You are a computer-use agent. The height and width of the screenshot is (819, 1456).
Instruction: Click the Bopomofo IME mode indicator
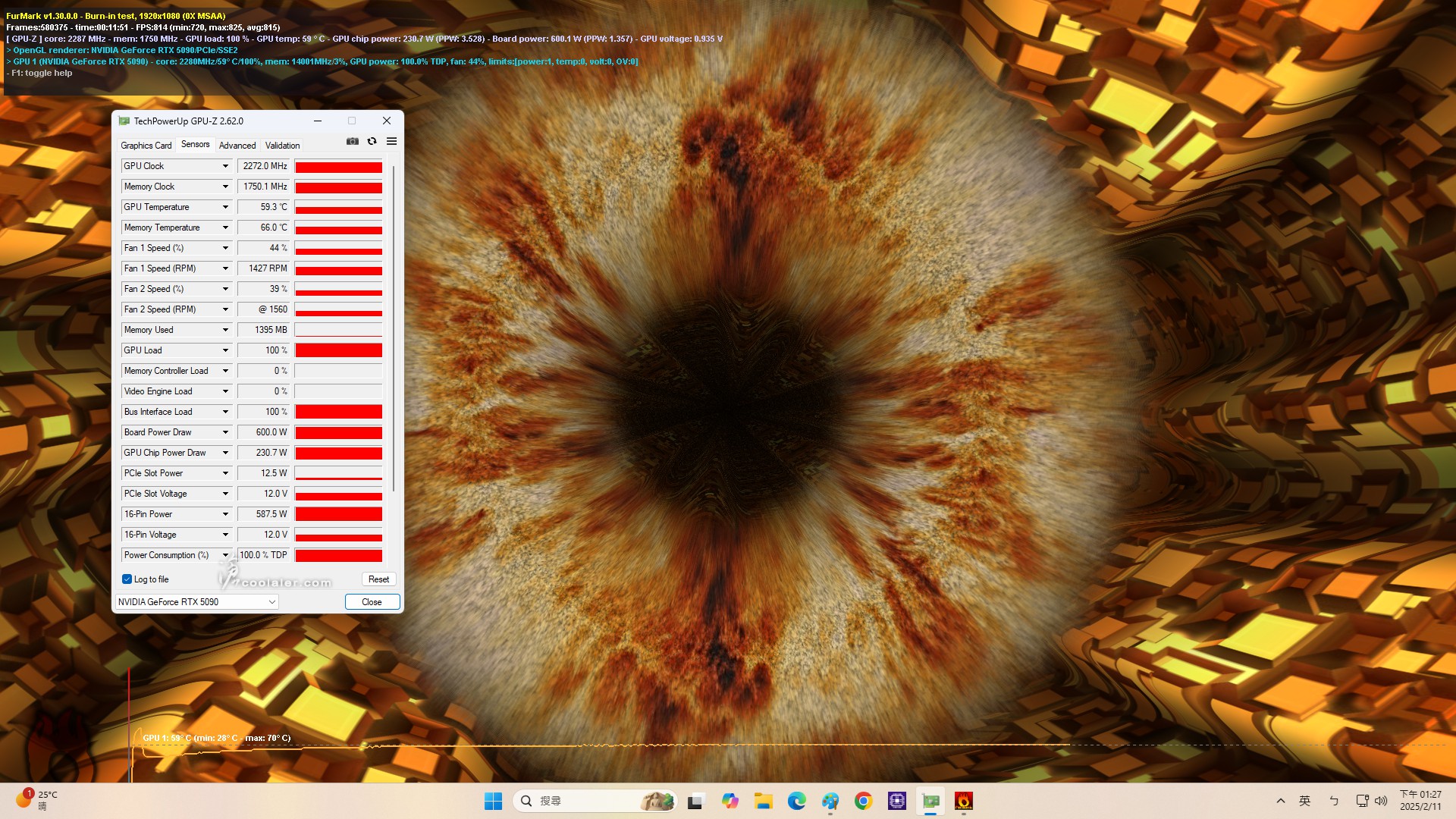1334,801
